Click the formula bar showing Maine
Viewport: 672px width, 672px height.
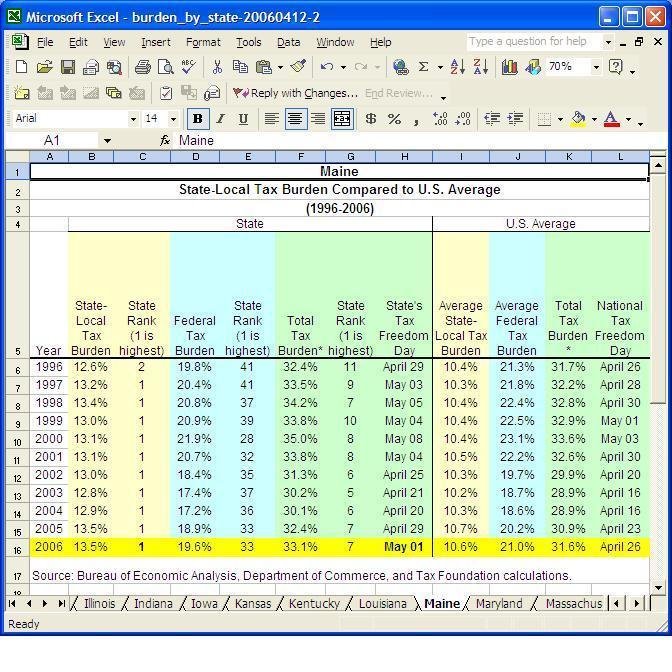click(x=420, y=141)
